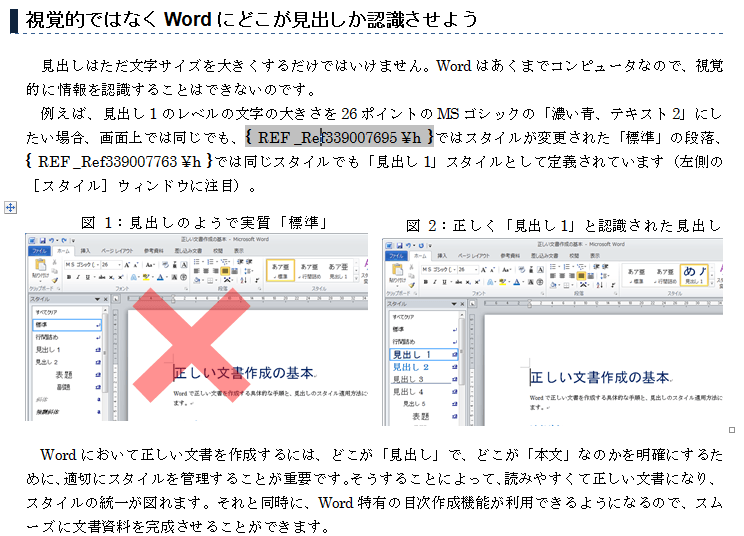The height and width of the screenshot is (536, 744).
Task: Click the highlighted justify alignment button in Figure 2
Action: pos(581,276)
